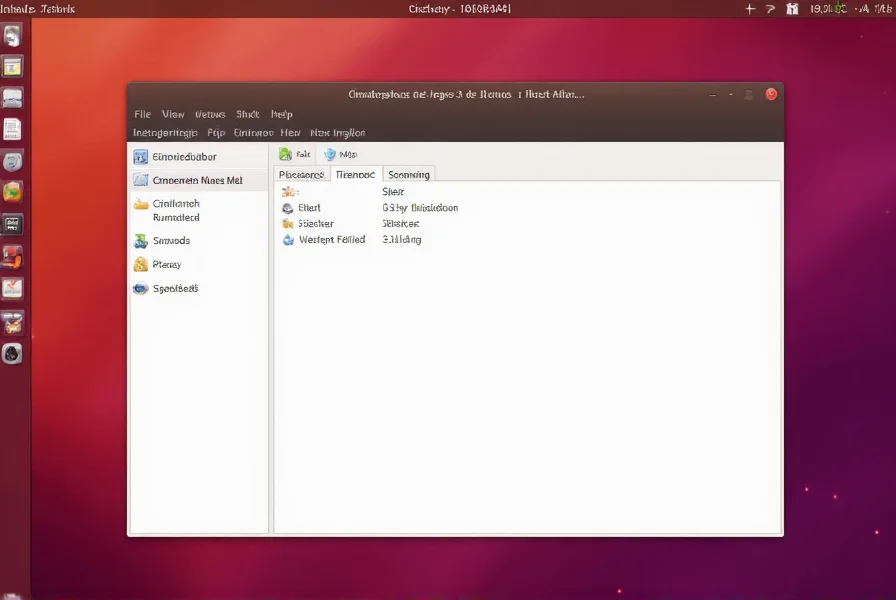
Task: Open the View menu
Action: 173,114
